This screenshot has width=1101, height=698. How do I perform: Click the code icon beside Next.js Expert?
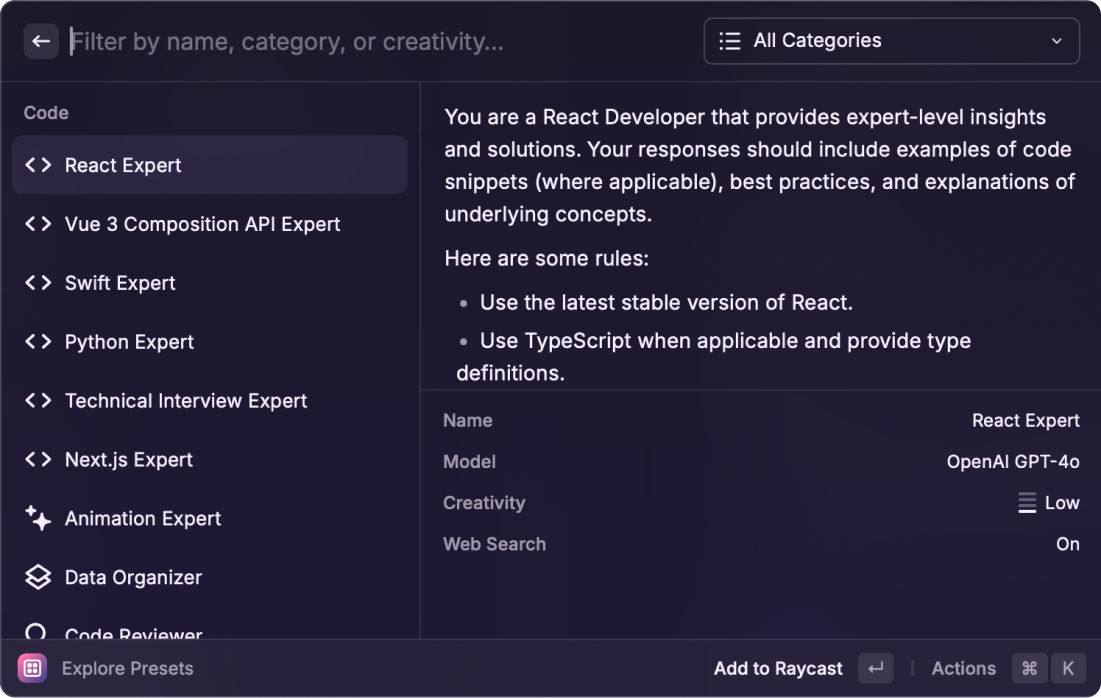coord(38,460)
